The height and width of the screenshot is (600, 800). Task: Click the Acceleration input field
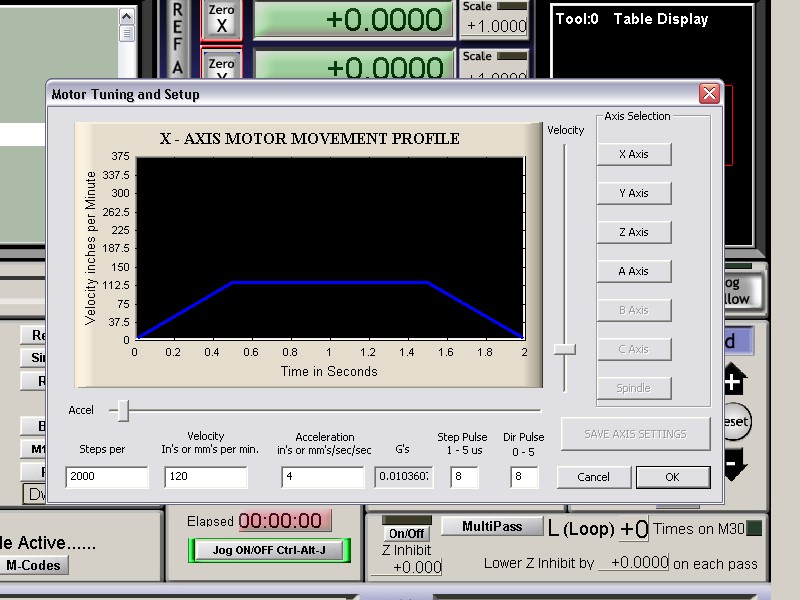[322, 477]
